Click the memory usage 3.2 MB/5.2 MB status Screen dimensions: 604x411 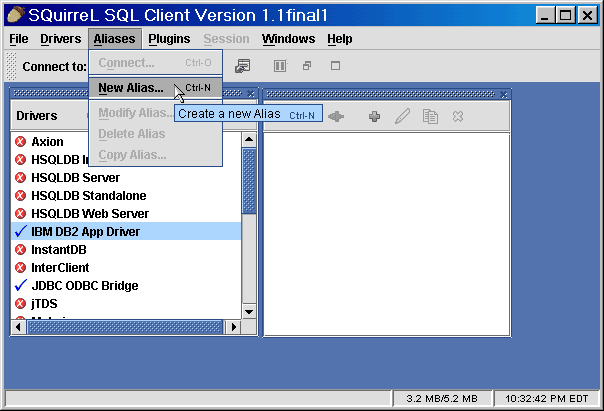[442, 398]
